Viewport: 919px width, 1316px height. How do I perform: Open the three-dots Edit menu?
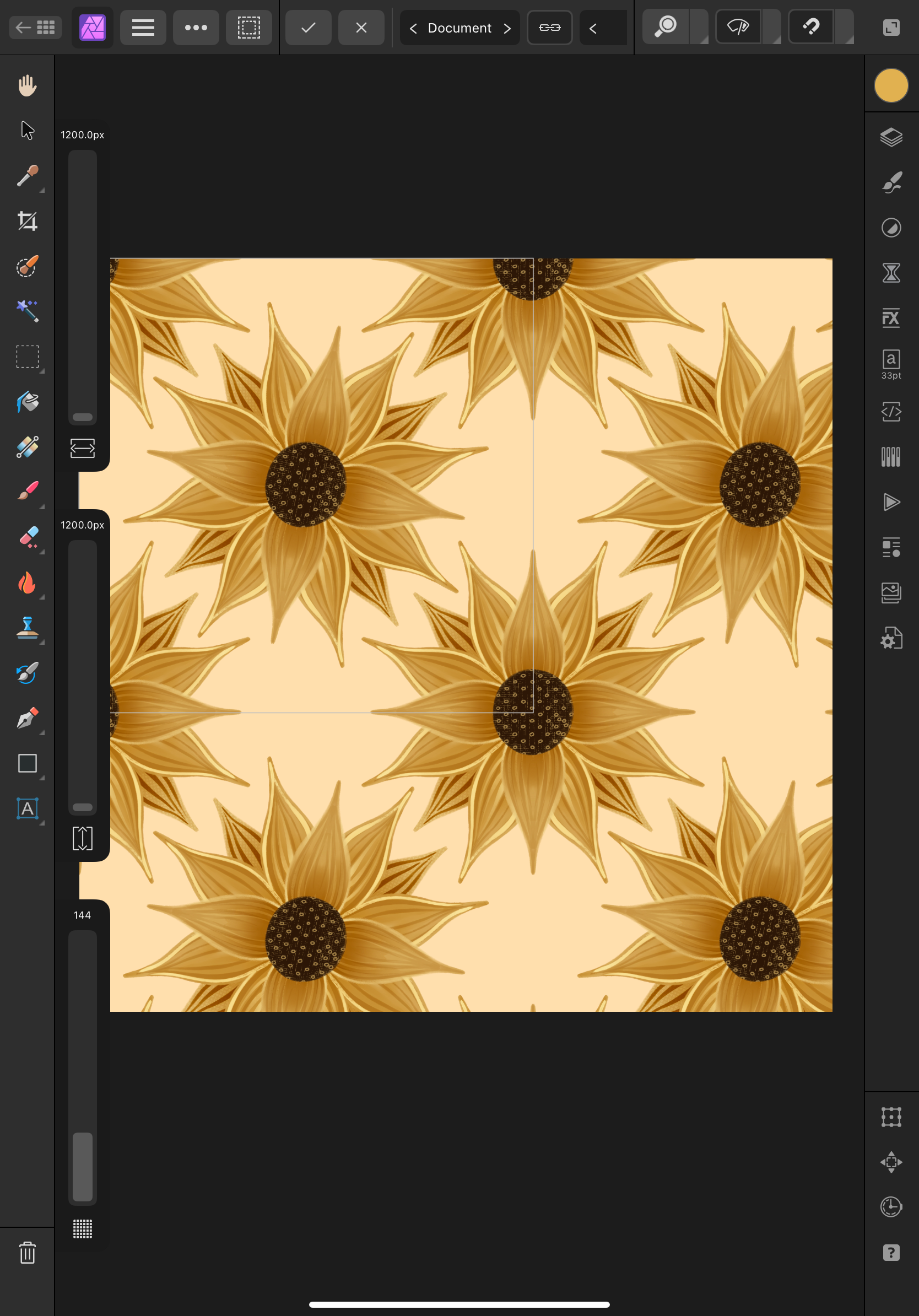coord(196,28)
